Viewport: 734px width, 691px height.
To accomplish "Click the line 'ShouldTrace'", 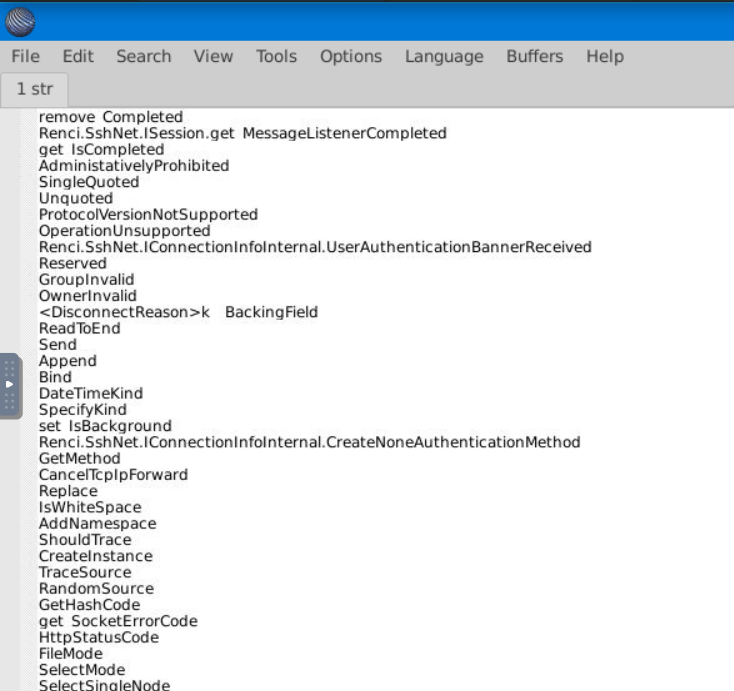I will [x=85, y=540].
